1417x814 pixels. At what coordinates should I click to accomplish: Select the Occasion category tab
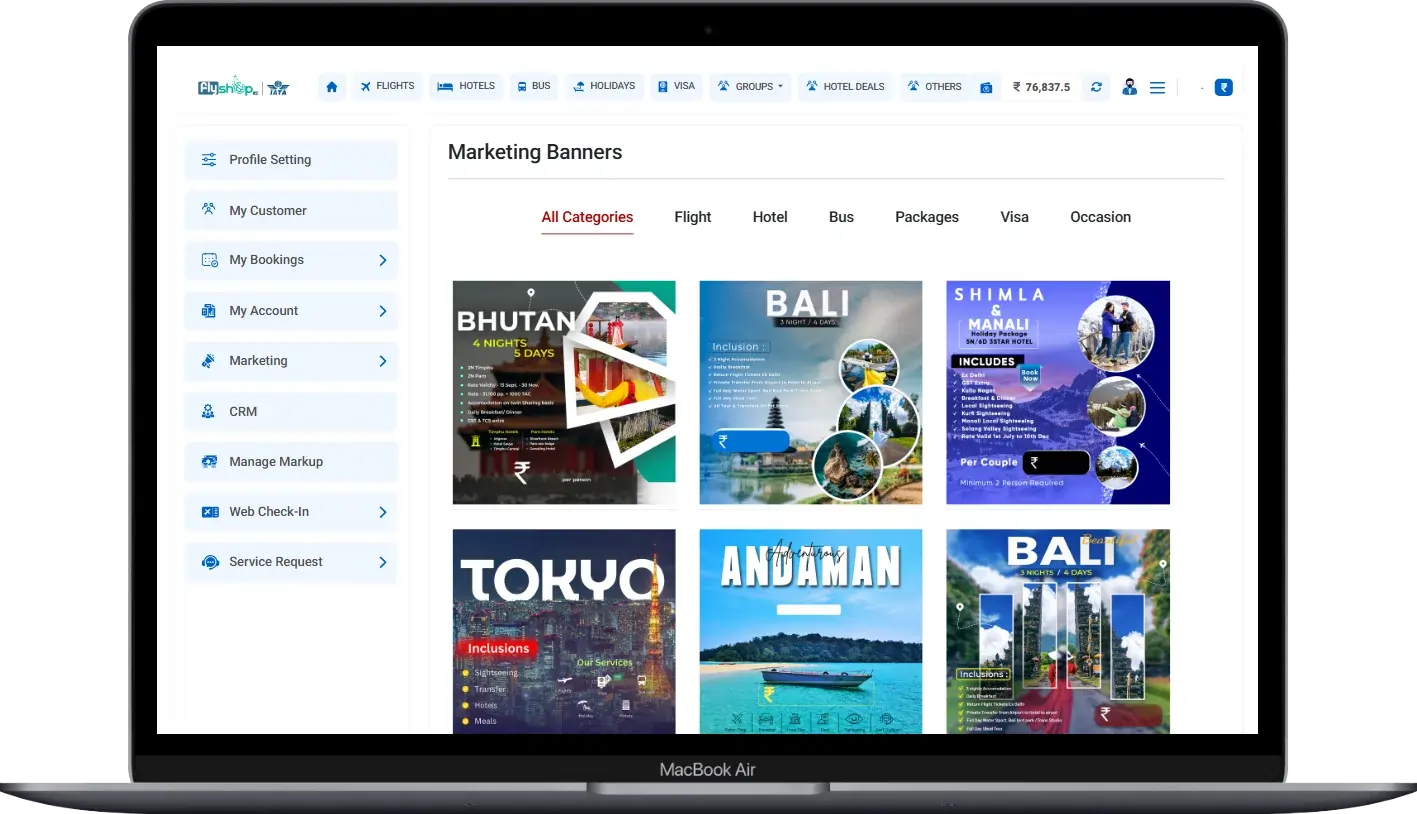click(x=1100, y=217)
